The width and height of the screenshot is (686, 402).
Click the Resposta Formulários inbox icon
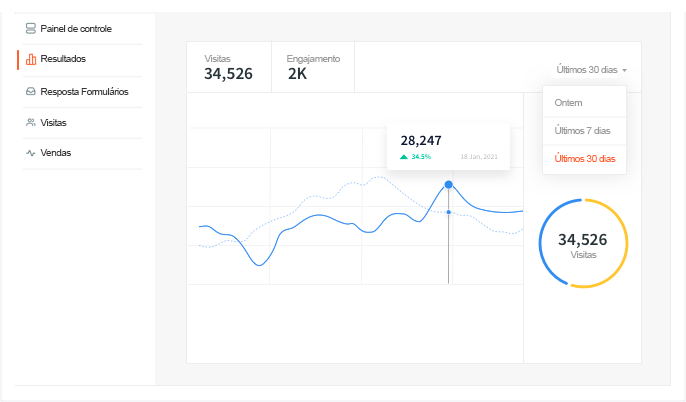pos(31,91)
